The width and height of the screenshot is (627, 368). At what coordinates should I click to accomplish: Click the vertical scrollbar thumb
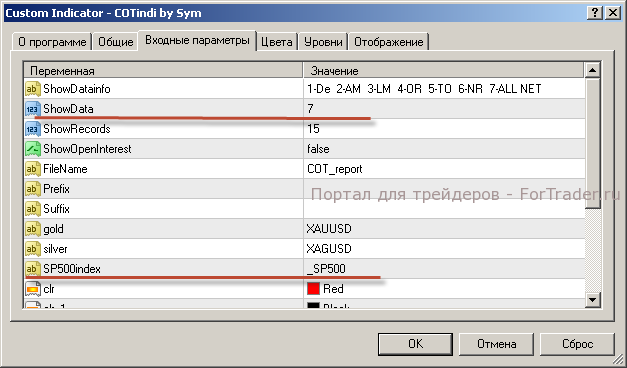click(x=592, y=143)
